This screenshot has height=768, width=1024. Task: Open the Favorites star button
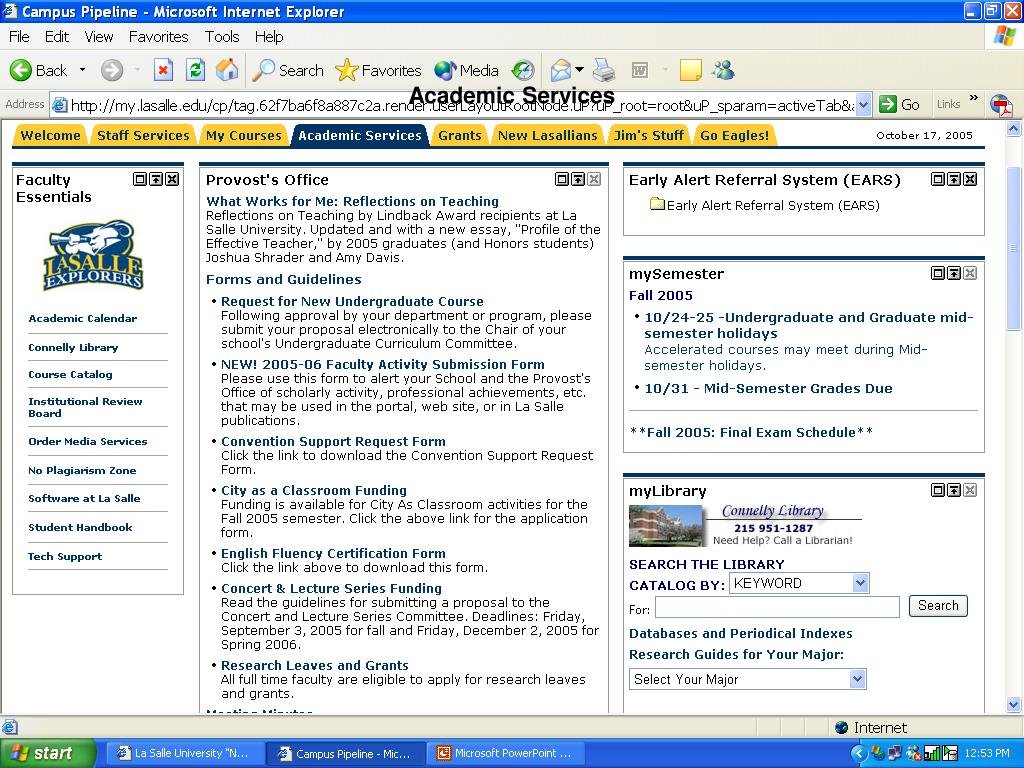pyautogui.click(x=379, y=70)
